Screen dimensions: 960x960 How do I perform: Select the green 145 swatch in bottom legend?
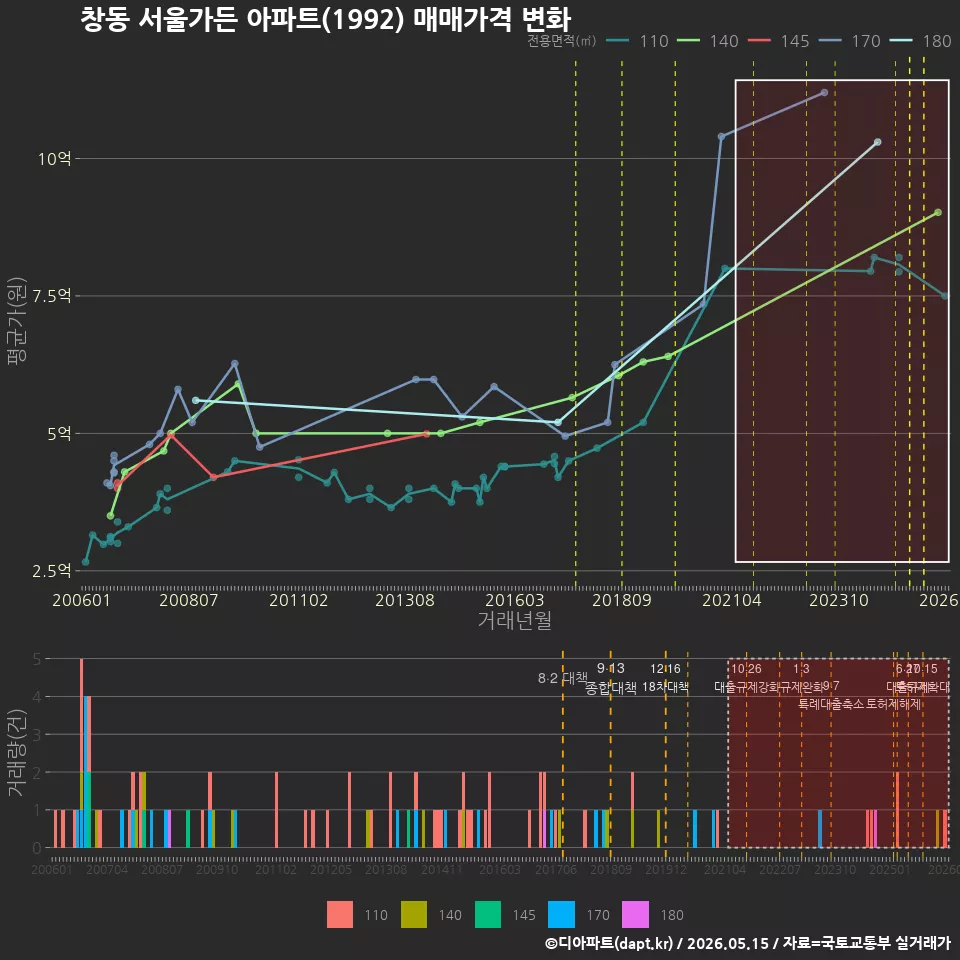[488, 915]
